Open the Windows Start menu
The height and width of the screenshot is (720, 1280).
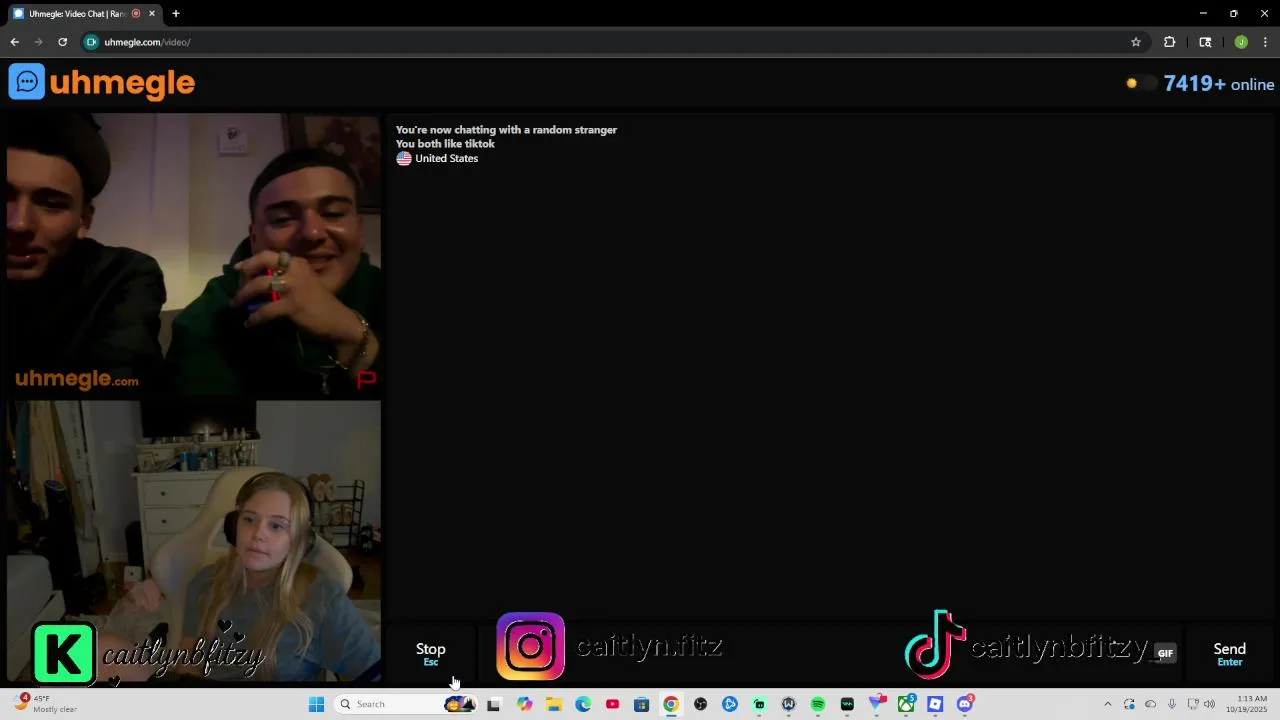tap(316, 704)
